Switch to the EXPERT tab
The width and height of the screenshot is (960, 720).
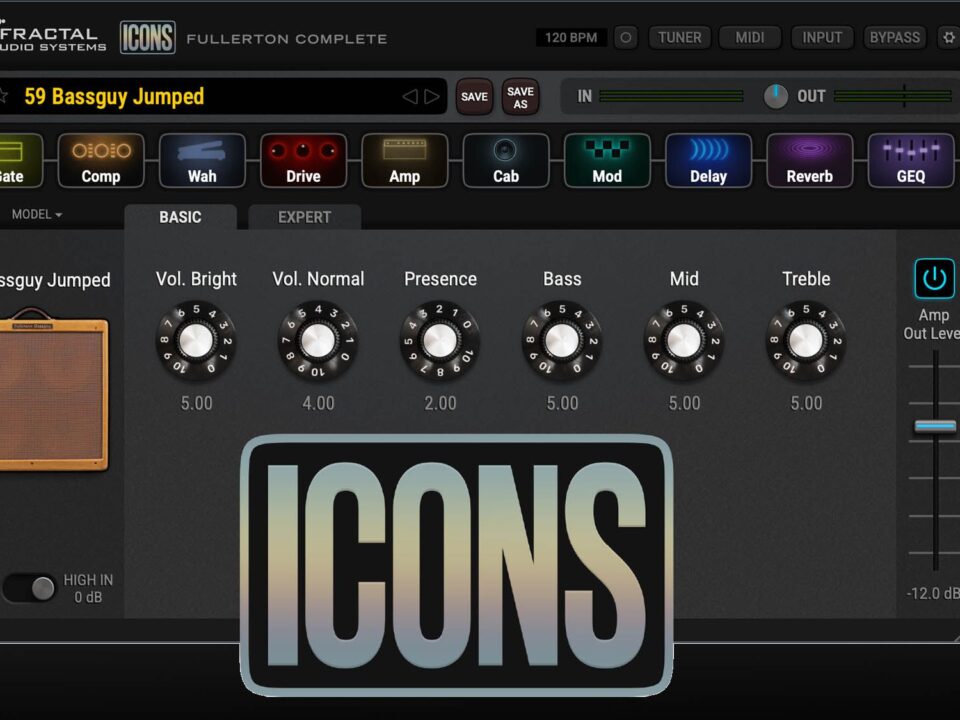click(304, 217)
